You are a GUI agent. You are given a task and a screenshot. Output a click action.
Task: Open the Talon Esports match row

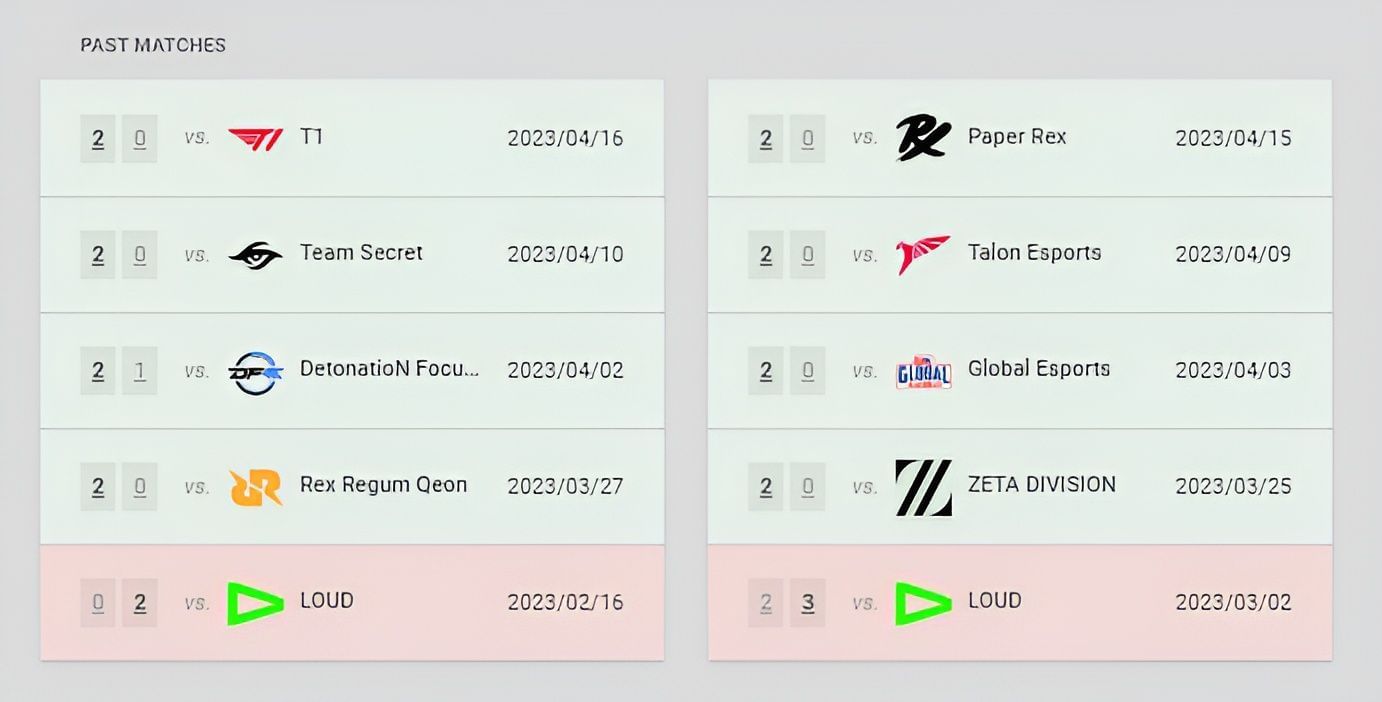1018,253
